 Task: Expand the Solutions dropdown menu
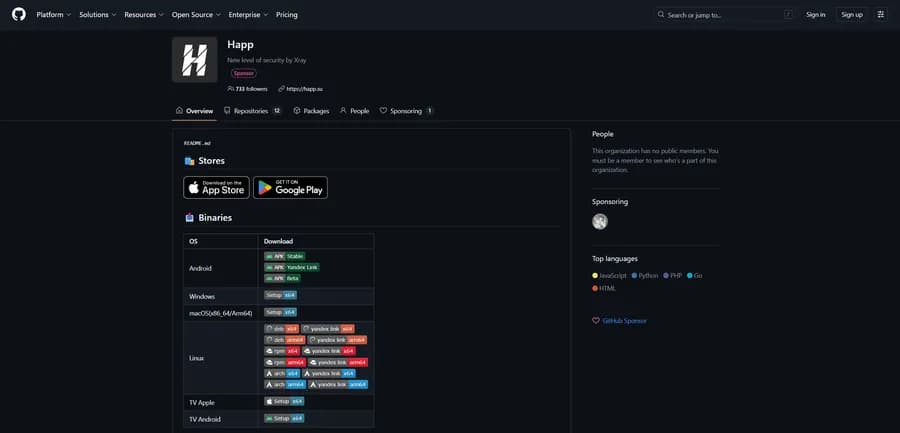tap(98, 14)
